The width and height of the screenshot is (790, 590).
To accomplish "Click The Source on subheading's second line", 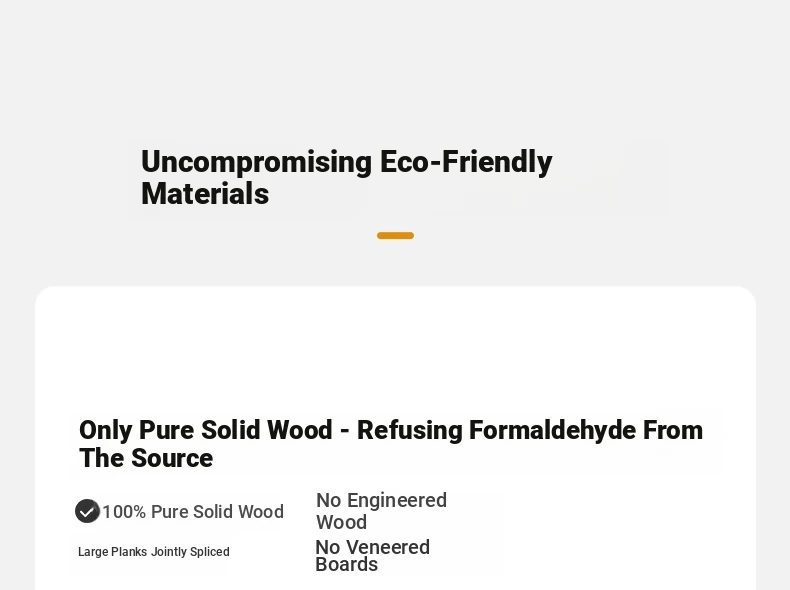I will [x=146, y=458].
